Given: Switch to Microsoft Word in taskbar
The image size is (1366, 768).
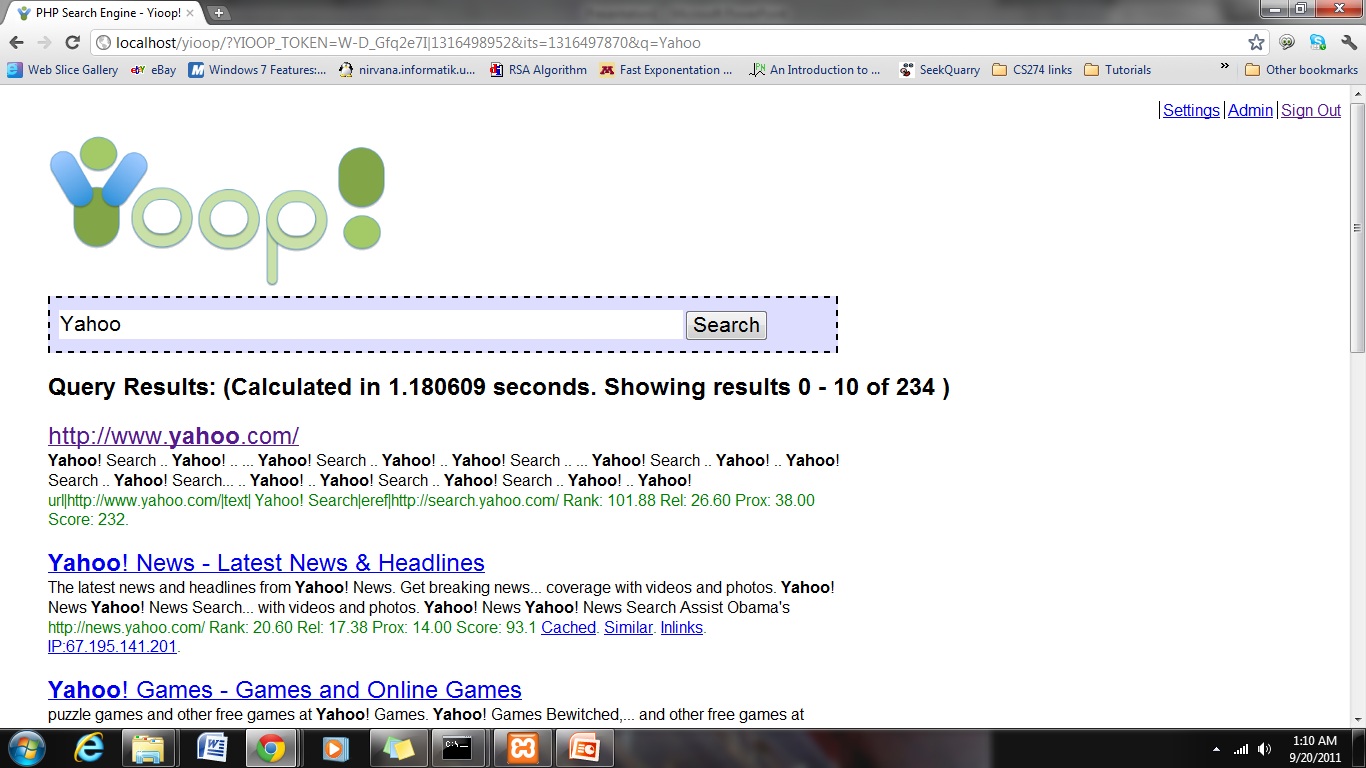Looking at the screenshot, I should [212, 748].
